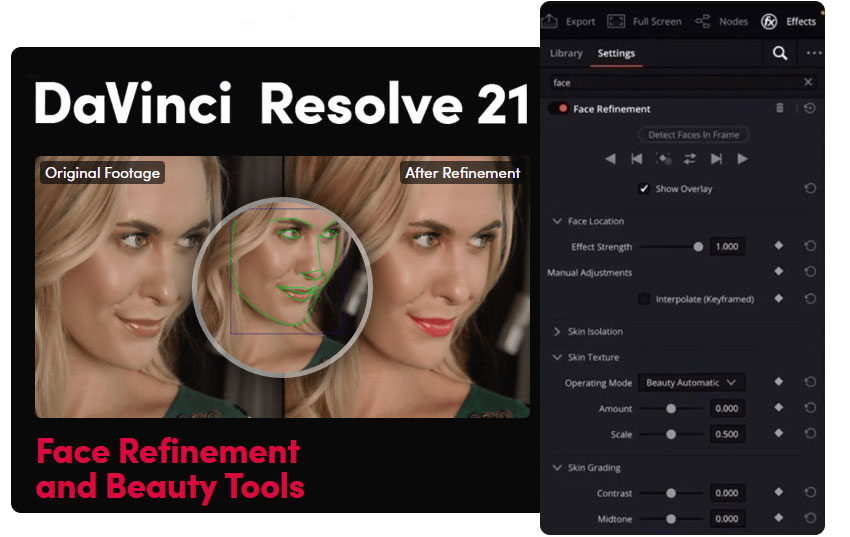
Task: Toggle the Effects panel
Action: [789, 22]
